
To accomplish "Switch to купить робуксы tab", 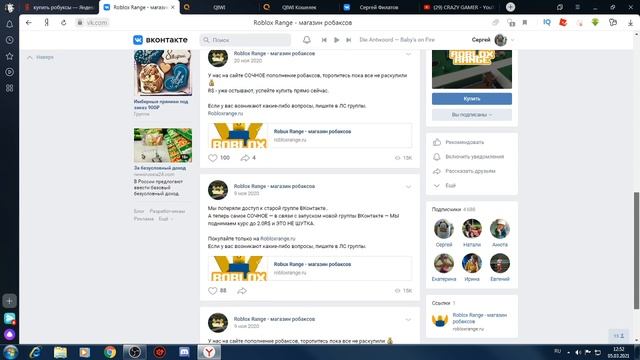I will pyautogui.click(x=60, y=7).
